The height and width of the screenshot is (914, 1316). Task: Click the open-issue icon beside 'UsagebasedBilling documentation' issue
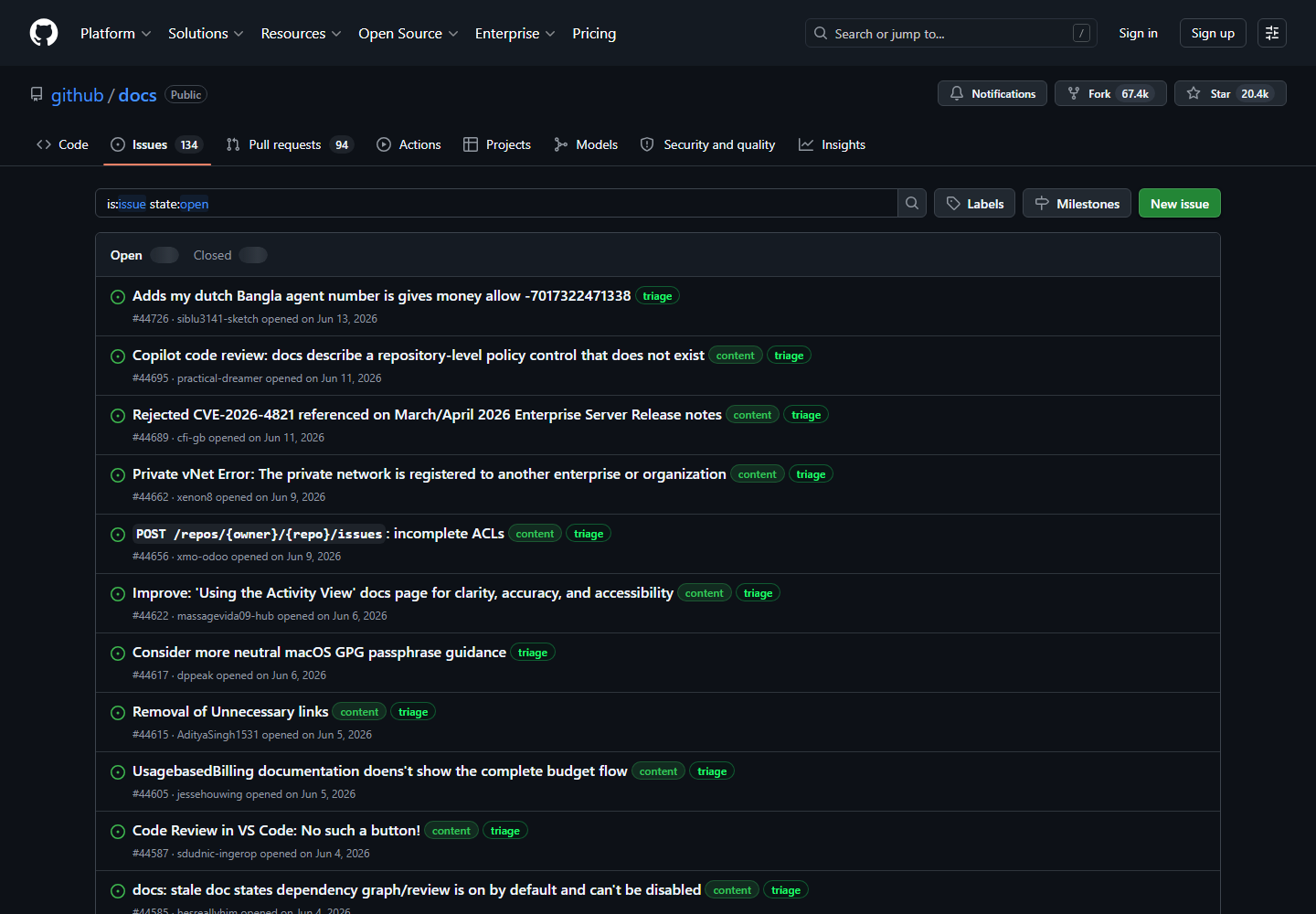pos(118,772)
